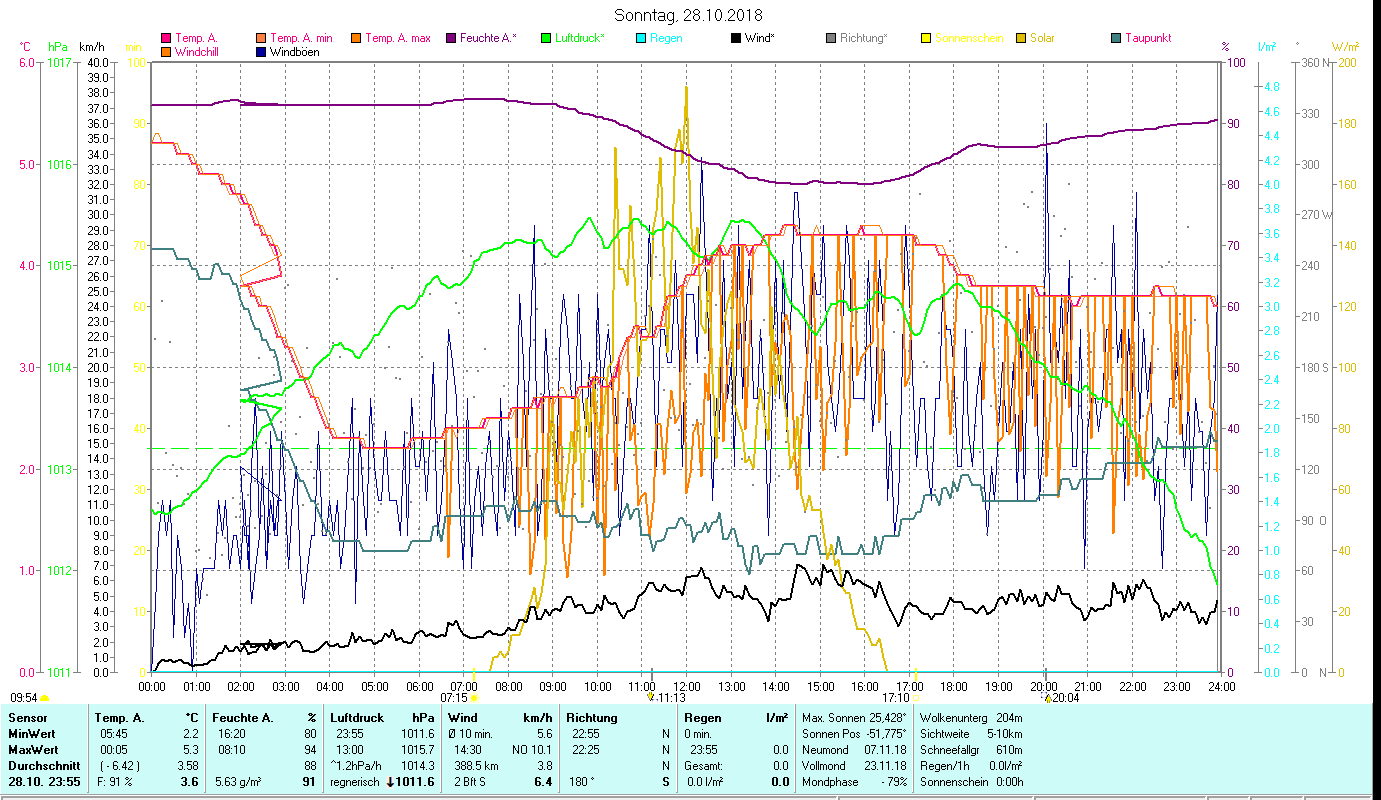
Task: Click the dark blue Windböen legend square
Action: tap(262, 52)
